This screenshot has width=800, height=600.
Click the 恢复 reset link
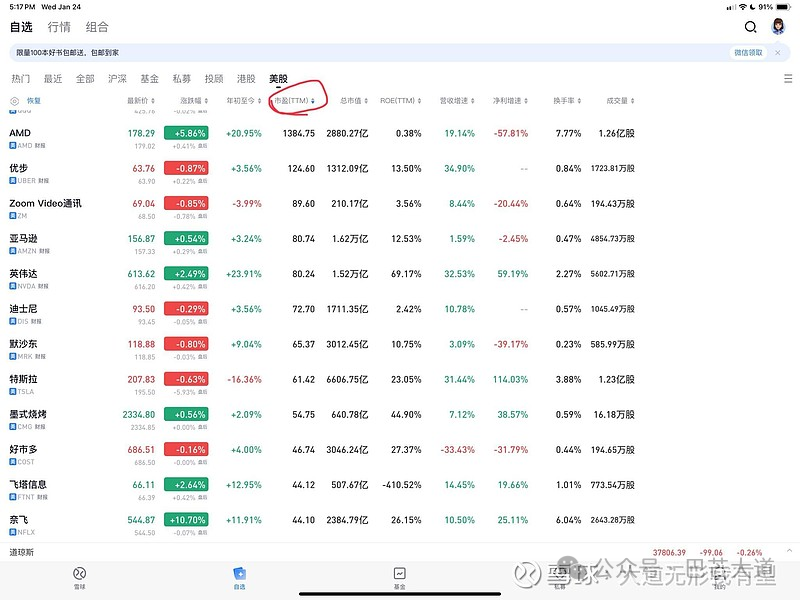pyautogui.click(x=34, y=101)
